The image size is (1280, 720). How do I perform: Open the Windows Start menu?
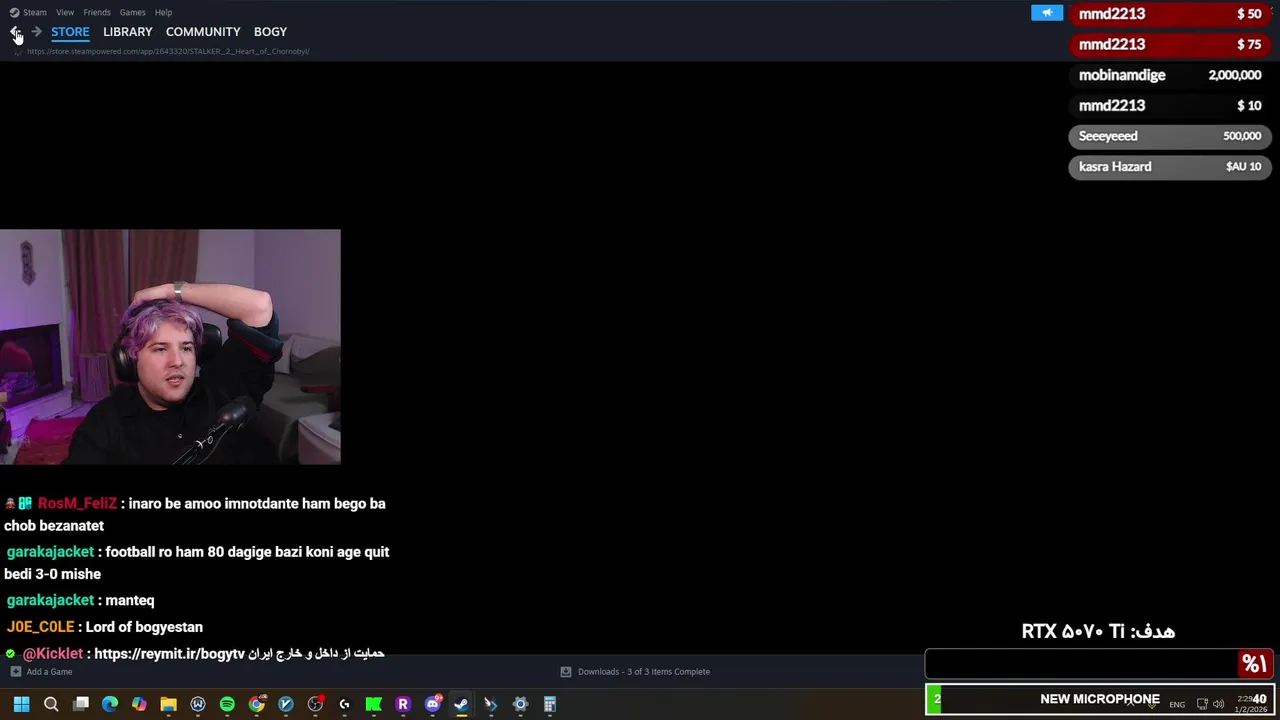21,704
